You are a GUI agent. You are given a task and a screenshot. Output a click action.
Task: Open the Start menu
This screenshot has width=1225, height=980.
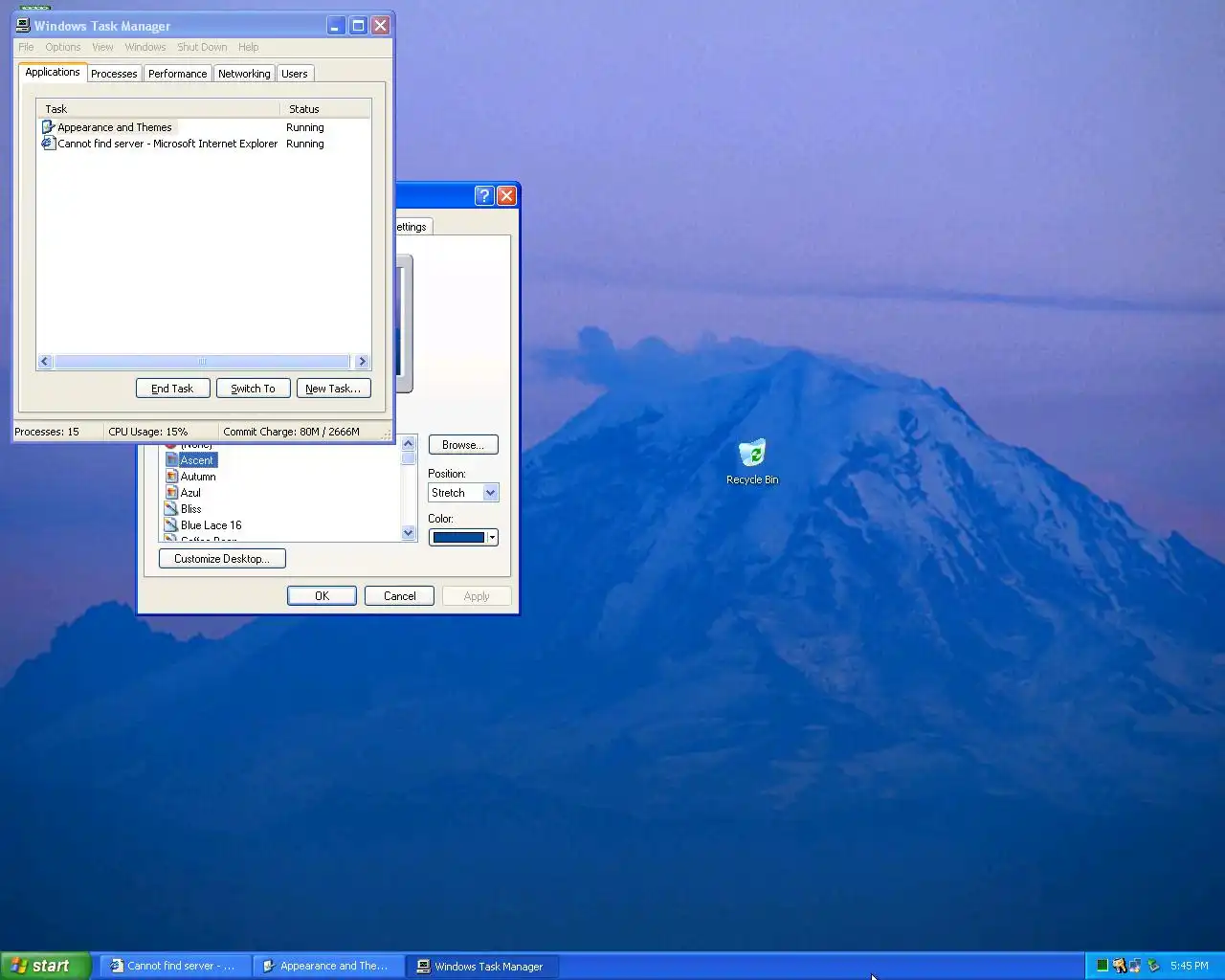46,966
